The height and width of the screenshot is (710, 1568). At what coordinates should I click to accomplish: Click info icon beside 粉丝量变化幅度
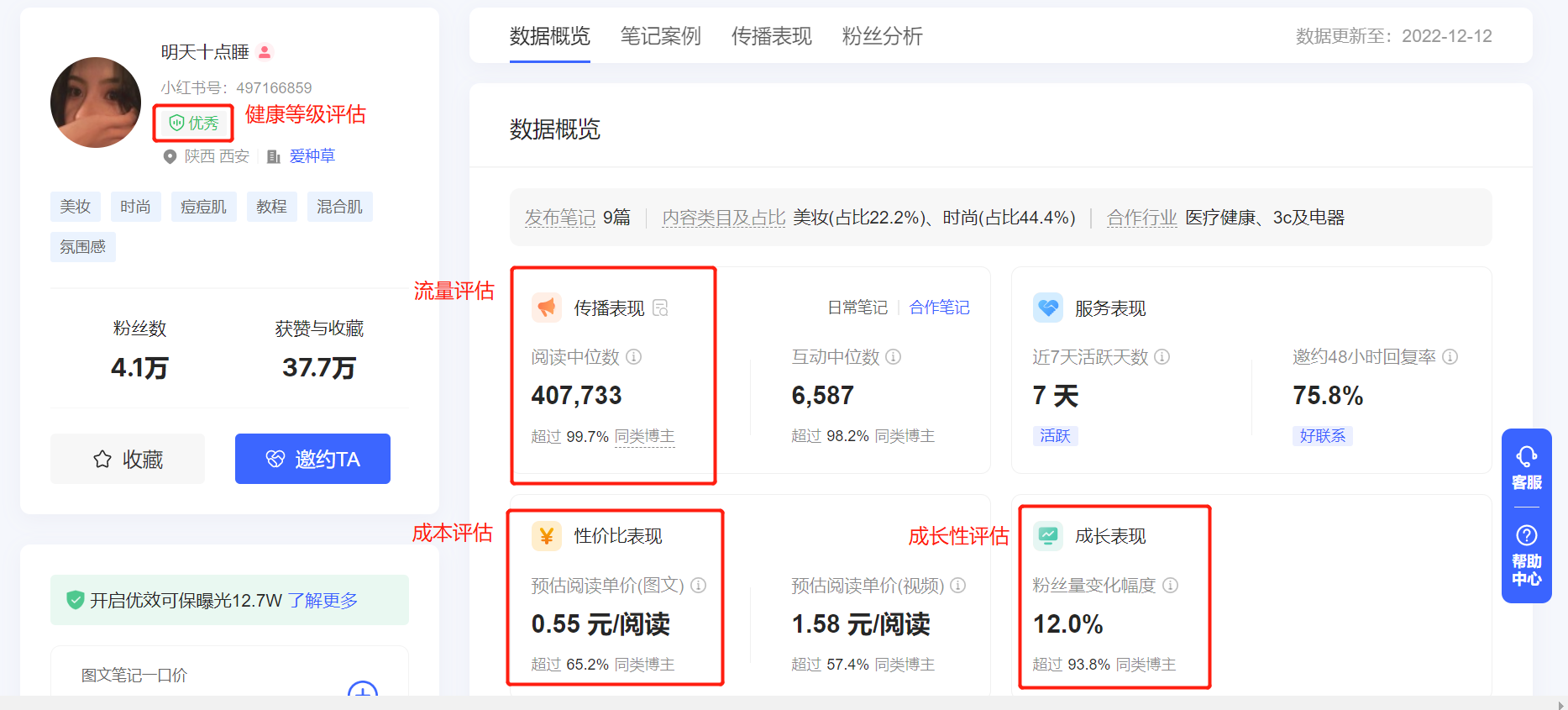(x=1171, y=586)
